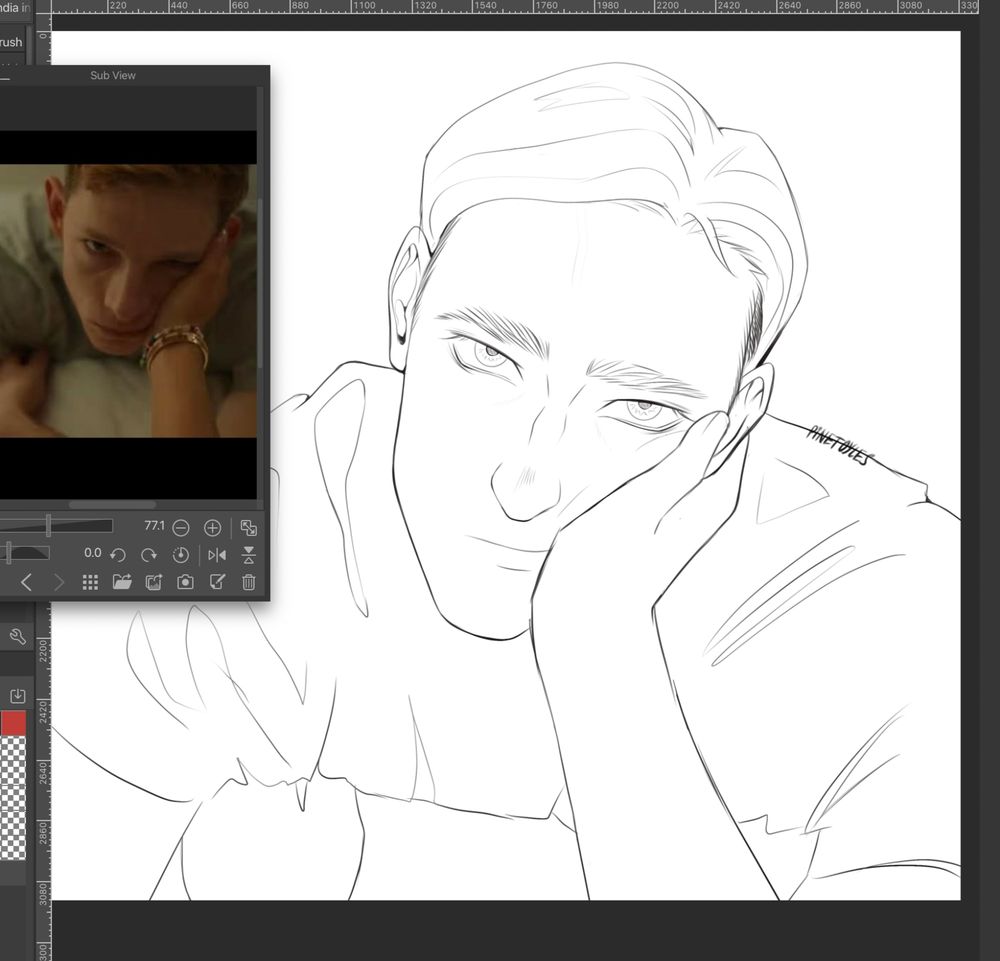1000x961 pixels.
Task: Click the reference photo in Sub View
Action: coord(128,300)
